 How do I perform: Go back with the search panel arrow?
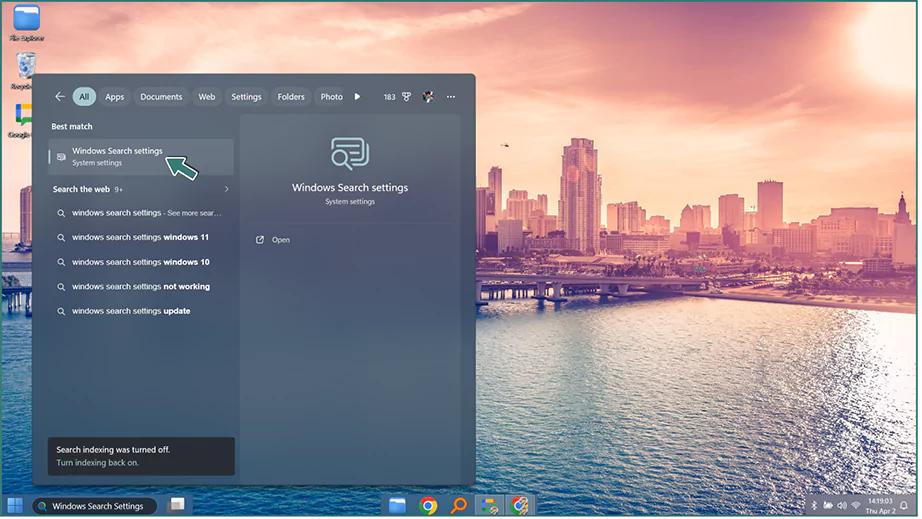point(59,97)
